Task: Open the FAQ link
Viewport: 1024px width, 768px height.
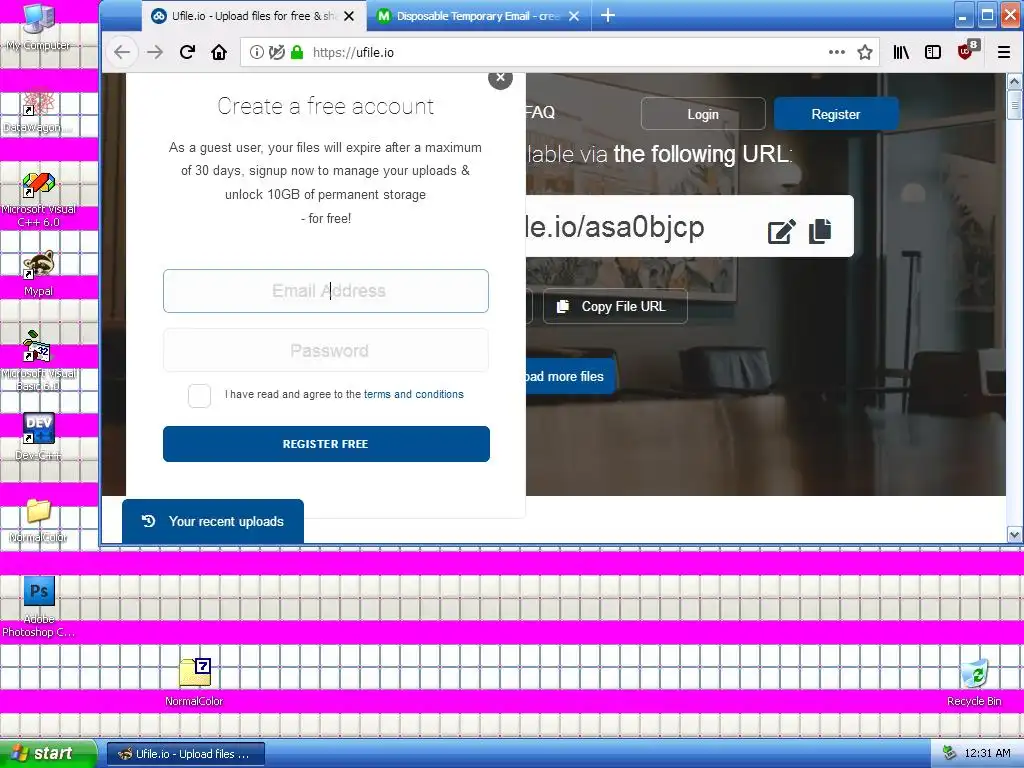Action: pyautogui.click(x=541, y=112)
